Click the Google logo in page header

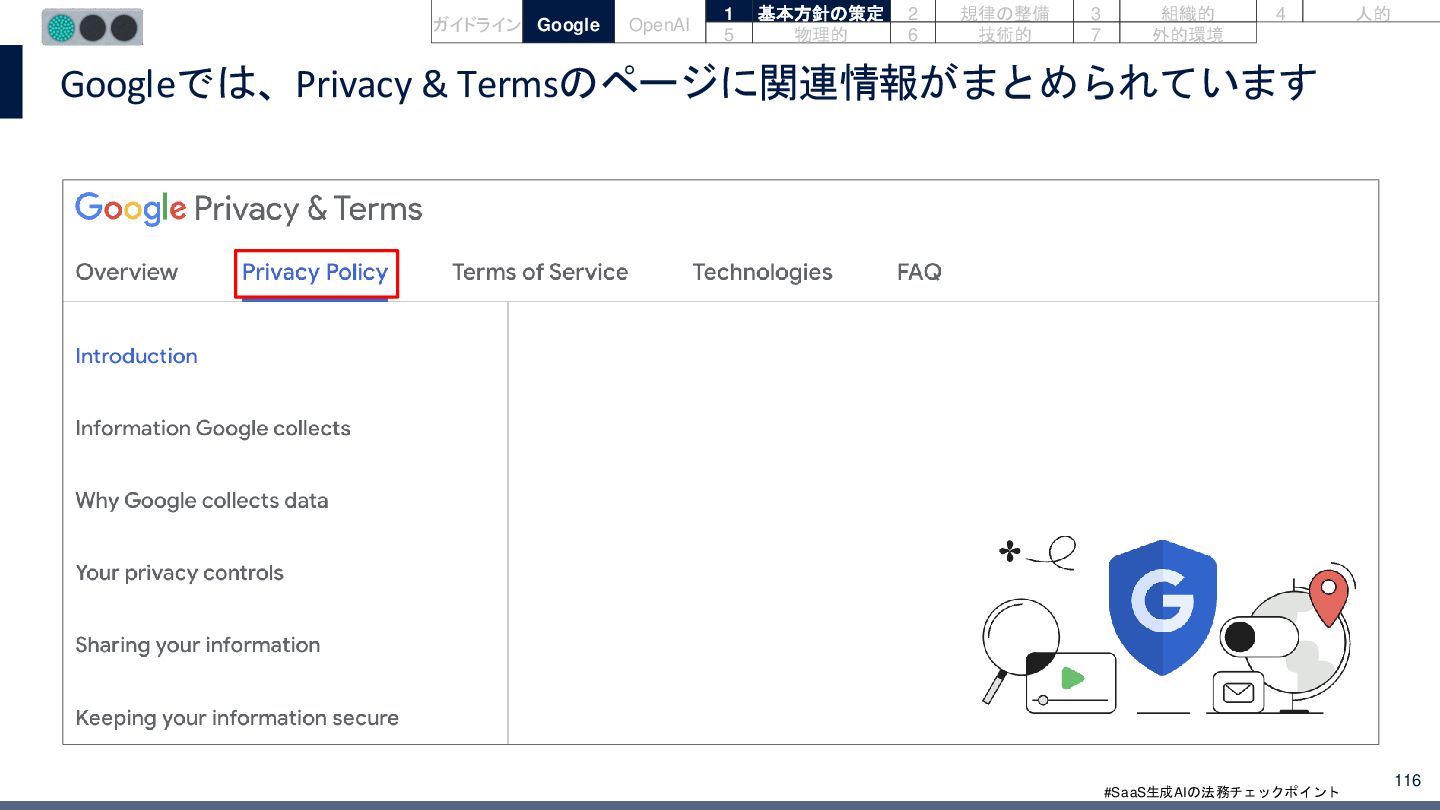[x=131, y=209]
